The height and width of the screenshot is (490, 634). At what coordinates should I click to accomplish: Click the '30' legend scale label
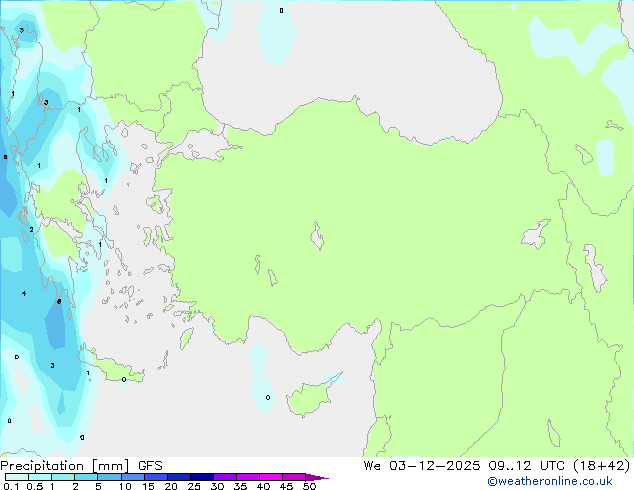tap(217, 486)
